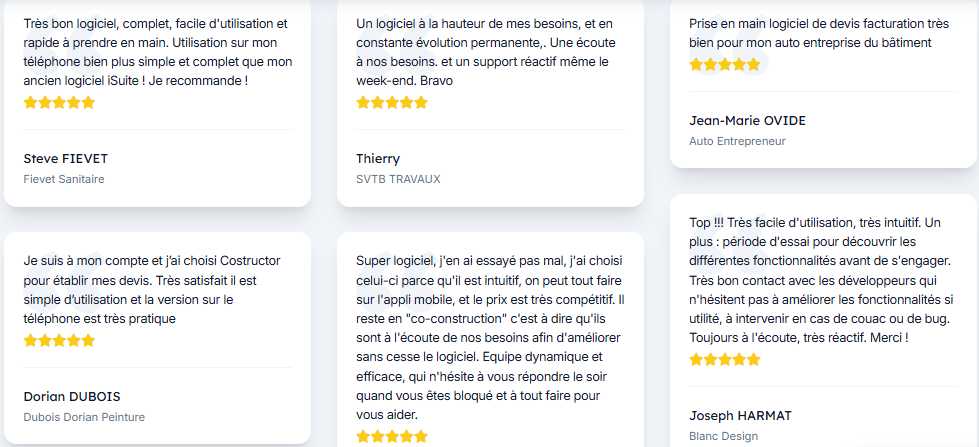This screenshot has width=979, height=447.
Task: Click the stars under the "Super logiciel" review
Action: coord(392,436)
